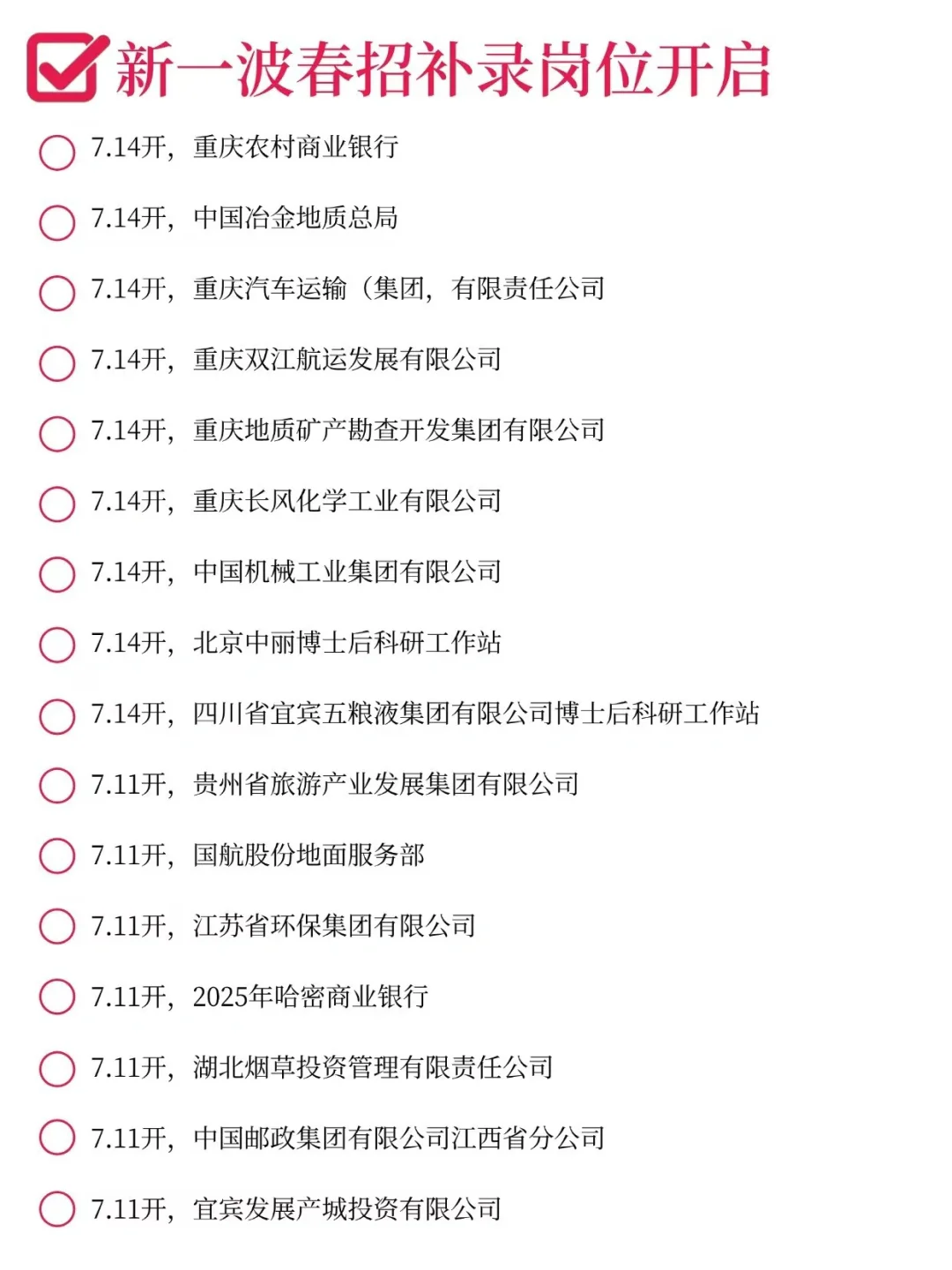Toggle circle for 中国机械工业集团有限公司
This screenshot has height=1270, width=952.
(x=57, y=574)
